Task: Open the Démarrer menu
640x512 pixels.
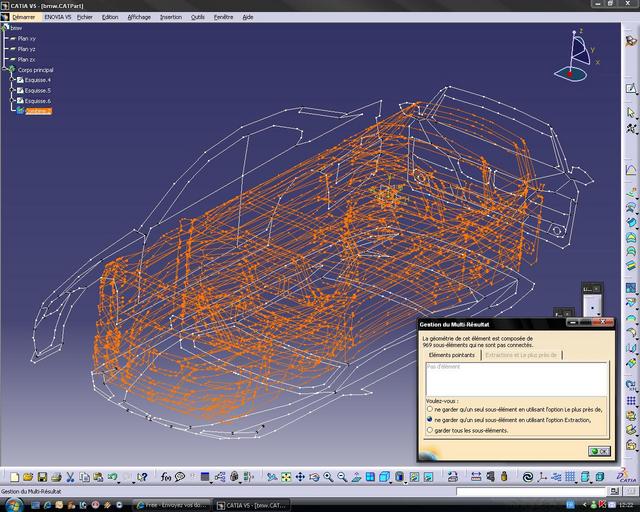Action: click(x=24, y=17)
